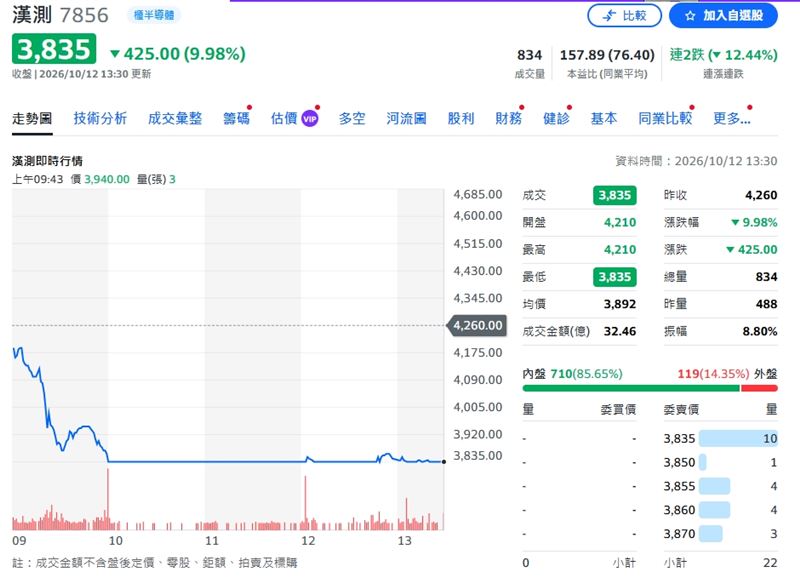The width and height of the screenshot is (800, 583).
Task: Click the compare arrows icon
Action: (x=609, y=16)
